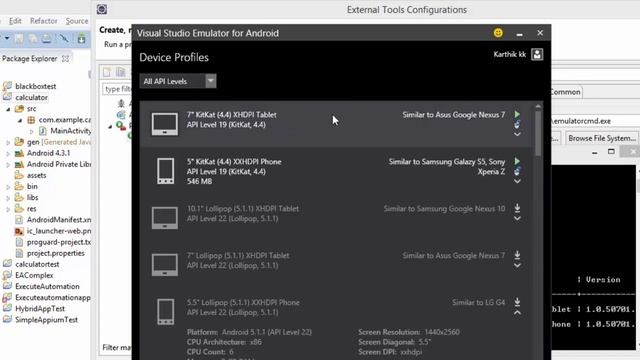Click Browse File System button
Image resolution: width=640 pixels, height=360 pixels.
[602, 138]
